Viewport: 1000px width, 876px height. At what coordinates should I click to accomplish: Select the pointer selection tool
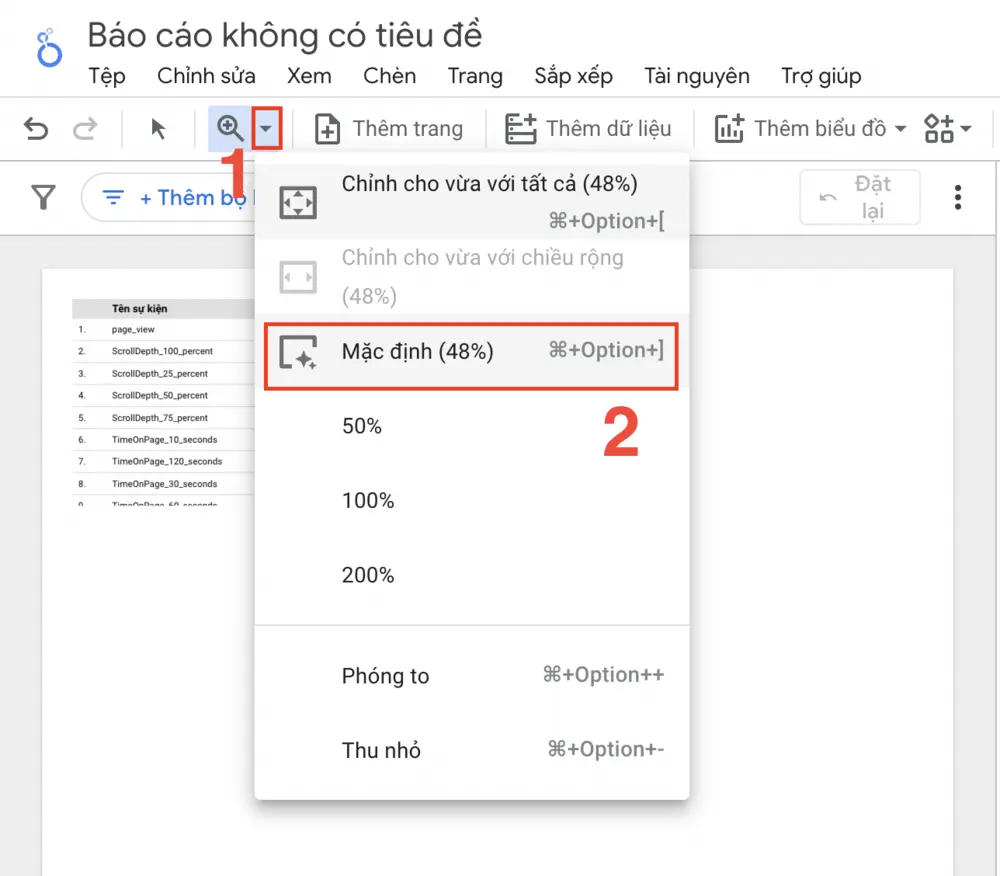(158, 129)
